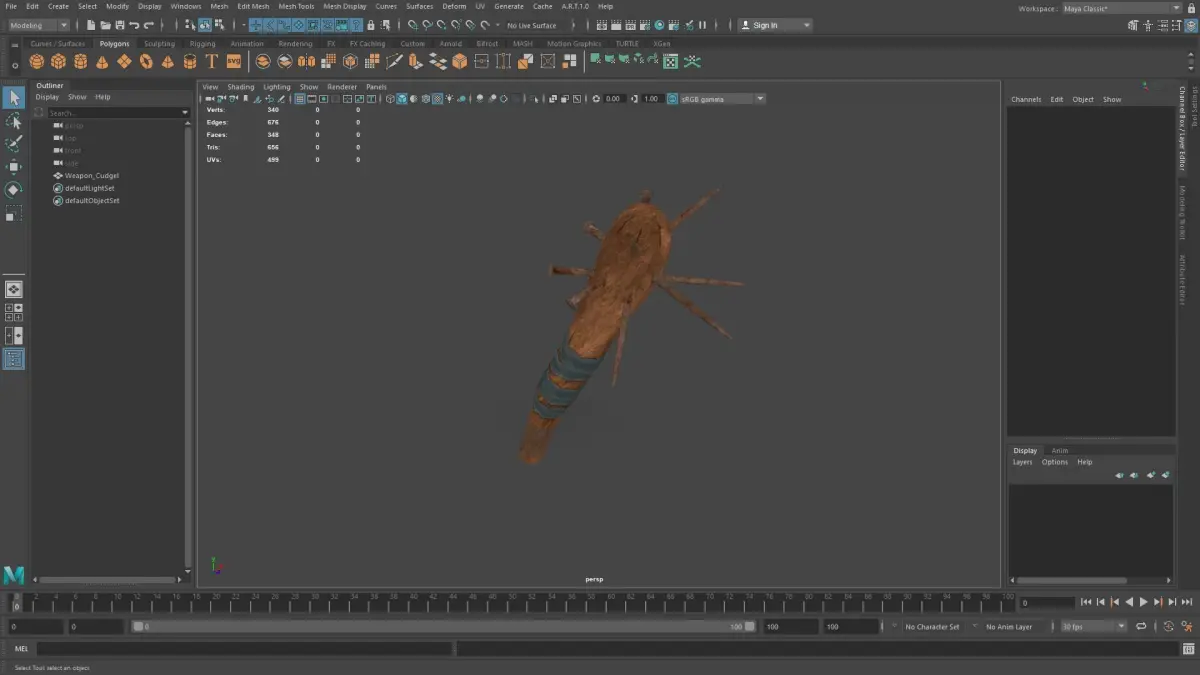Activate the Select tool arrow
Screen dimensions: 1200x675
click(13, 97)
